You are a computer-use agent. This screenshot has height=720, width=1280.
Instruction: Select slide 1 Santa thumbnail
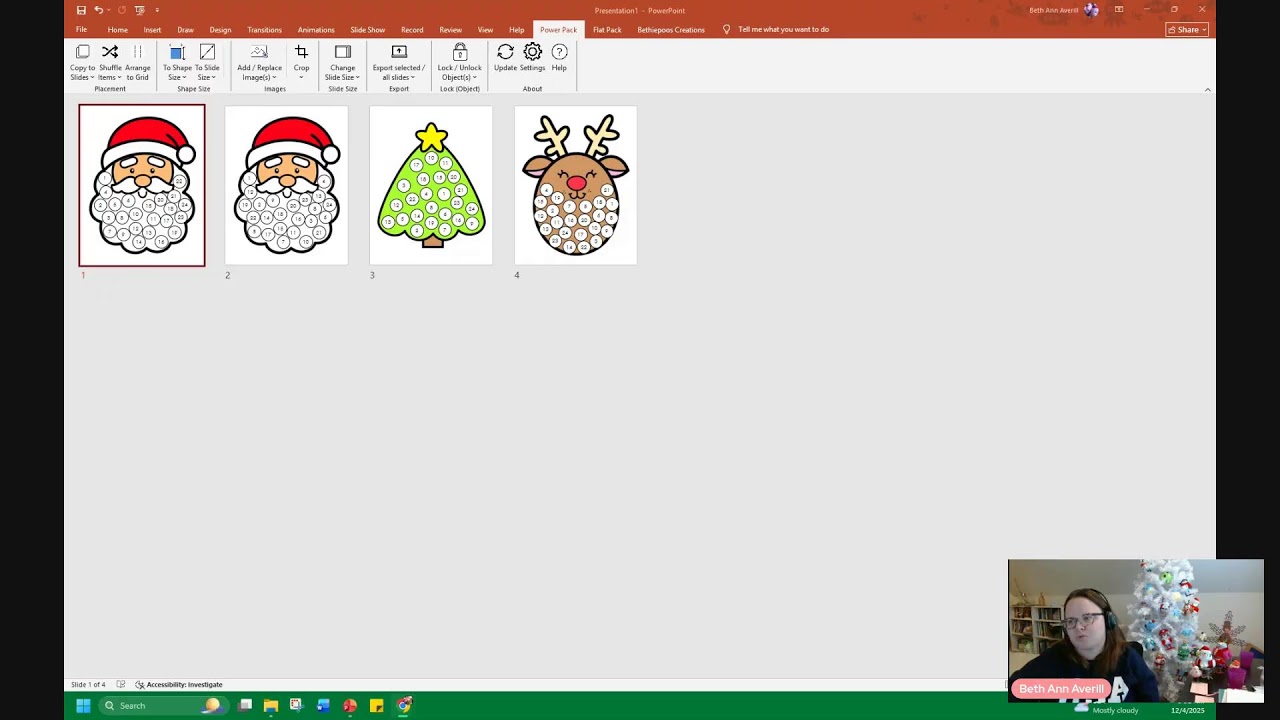click(142, 185)
